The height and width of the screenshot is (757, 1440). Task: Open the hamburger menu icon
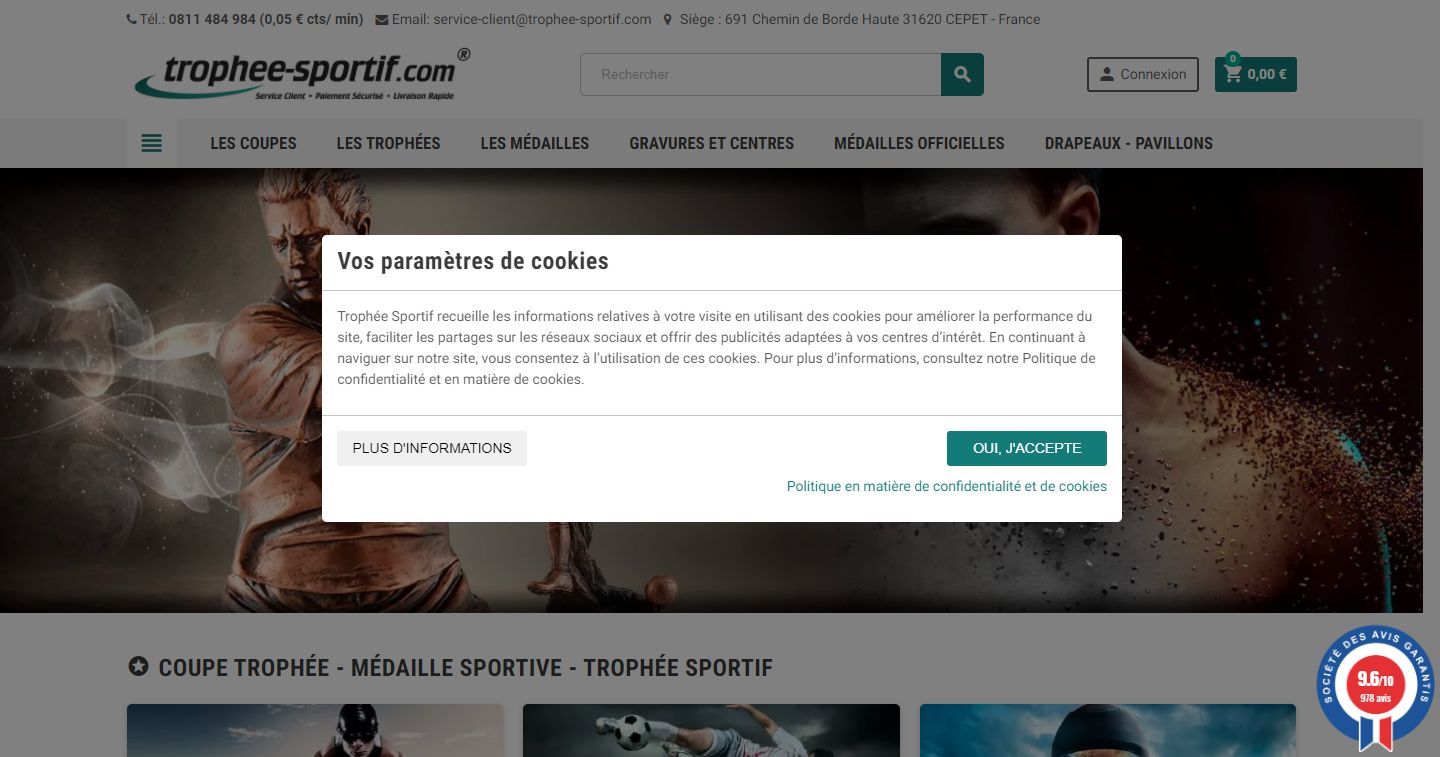click(152, 143)
